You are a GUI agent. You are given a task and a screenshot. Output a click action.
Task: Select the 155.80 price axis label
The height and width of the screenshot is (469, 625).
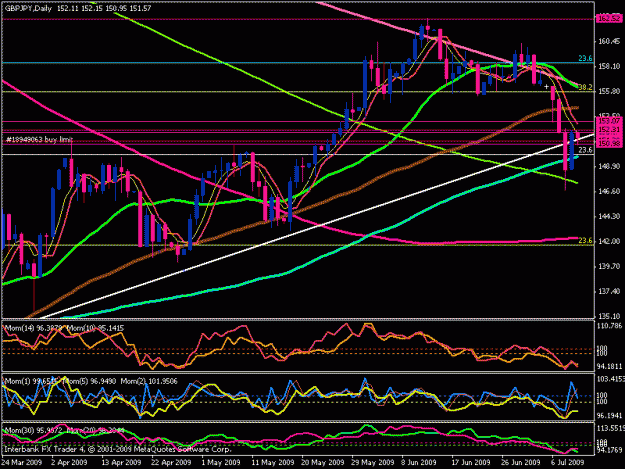click(609, 91)
